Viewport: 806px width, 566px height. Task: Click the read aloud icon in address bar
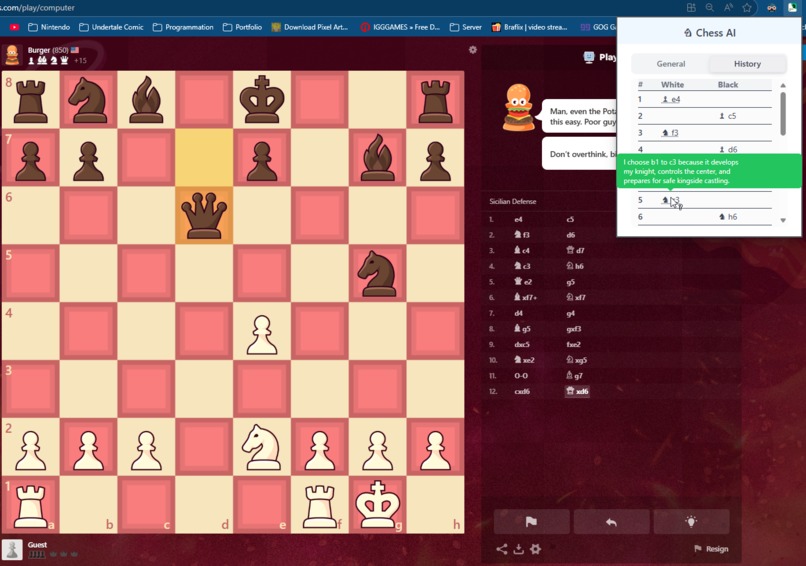point(728,8)
